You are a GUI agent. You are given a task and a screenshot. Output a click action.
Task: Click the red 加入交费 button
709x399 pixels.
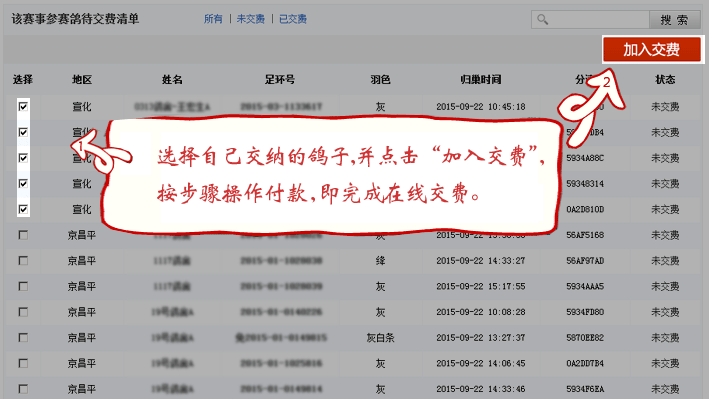652,49
